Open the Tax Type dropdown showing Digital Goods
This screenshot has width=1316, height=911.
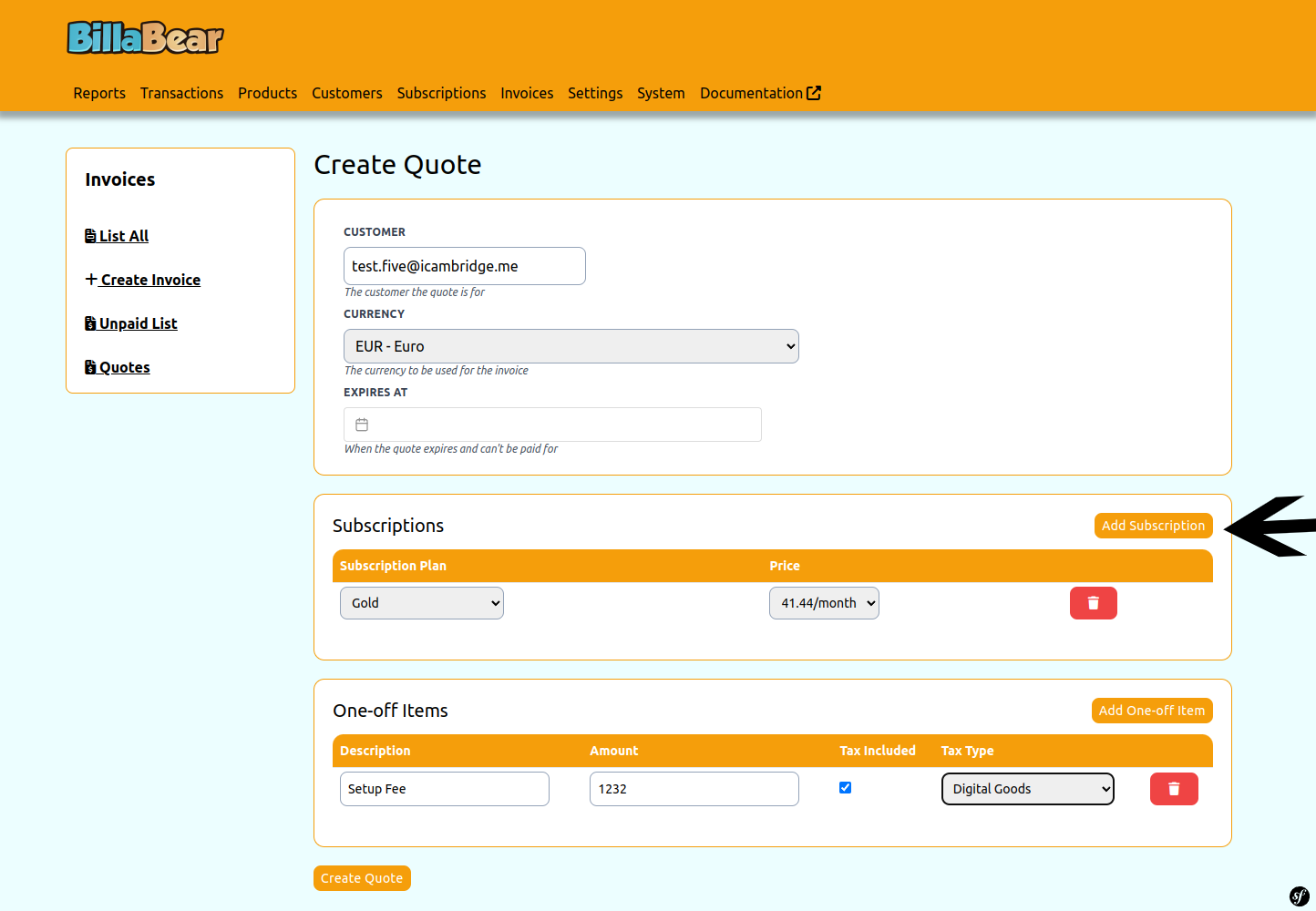click(x=1028, y=789)
